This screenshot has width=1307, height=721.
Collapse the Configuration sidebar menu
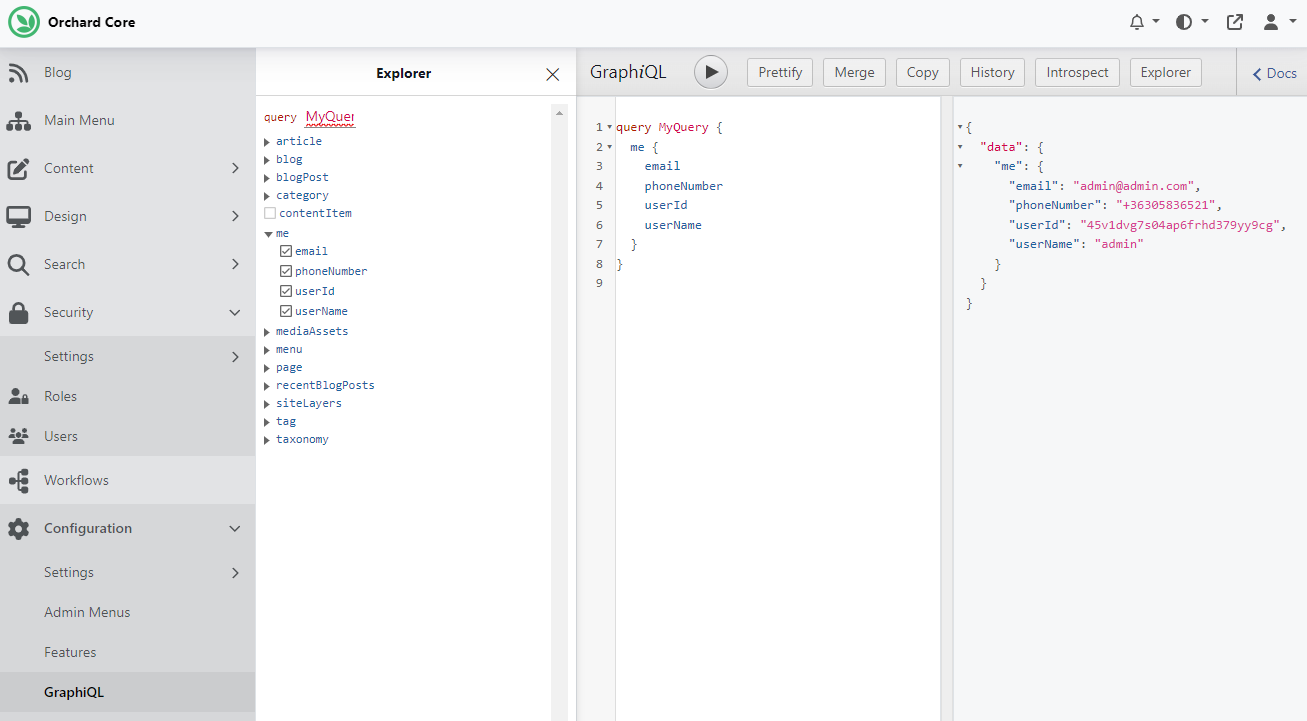128,529
